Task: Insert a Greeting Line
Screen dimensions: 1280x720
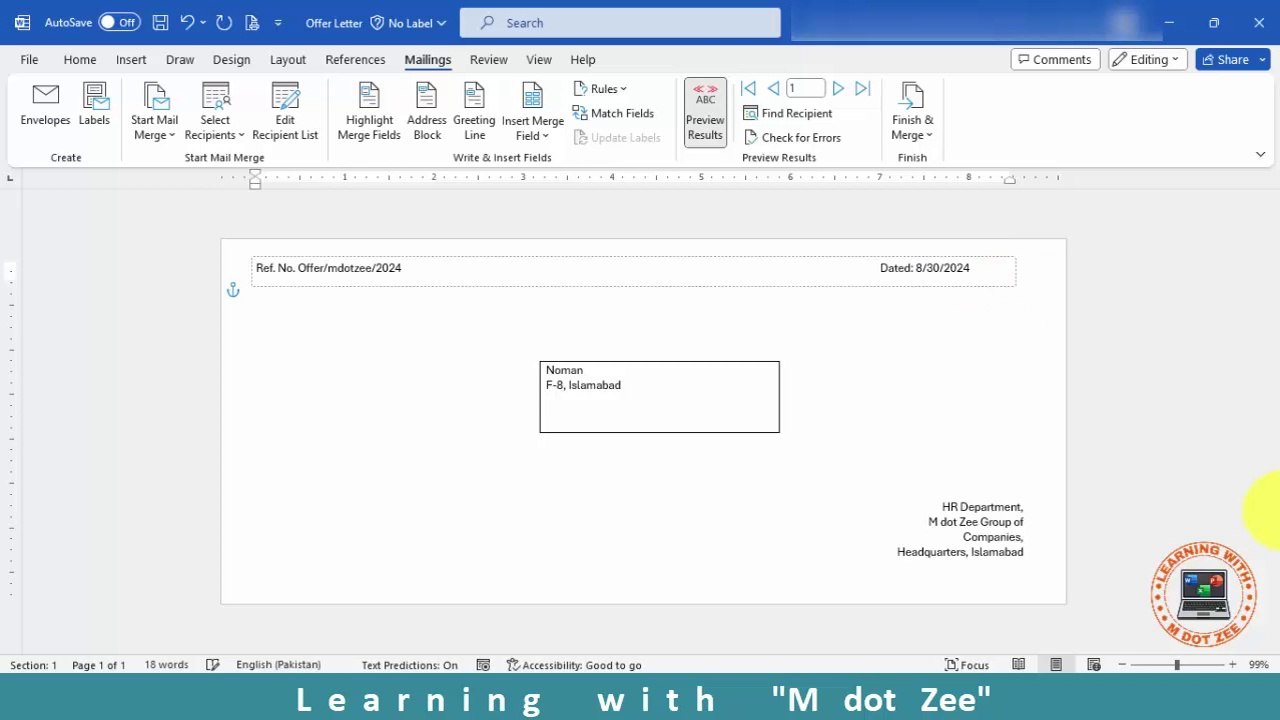Action: click(x=474, y=112)
